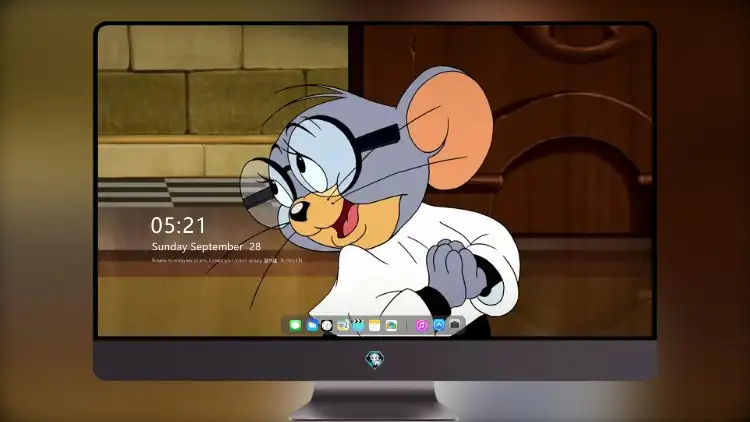Viewport: 750px width, 422px height.
Task: Open the green Messages dock icon
Action: (295, 325)
